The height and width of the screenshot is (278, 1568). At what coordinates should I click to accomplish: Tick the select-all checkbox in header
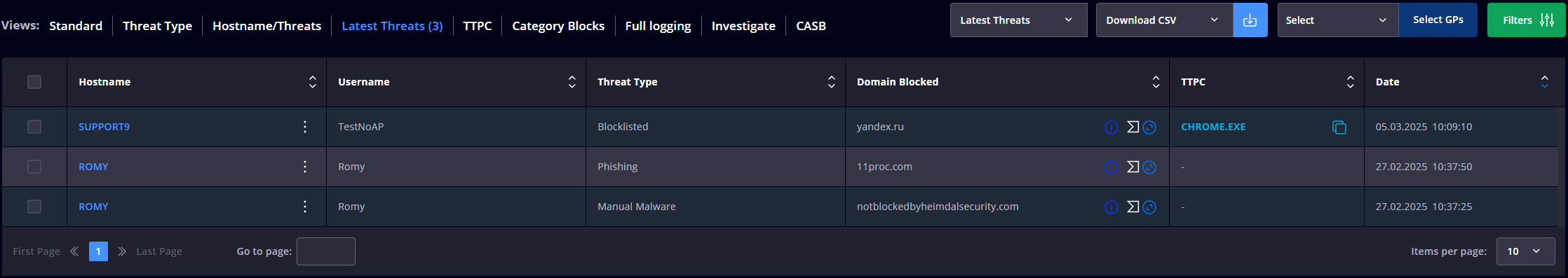[x=34, y=82]
